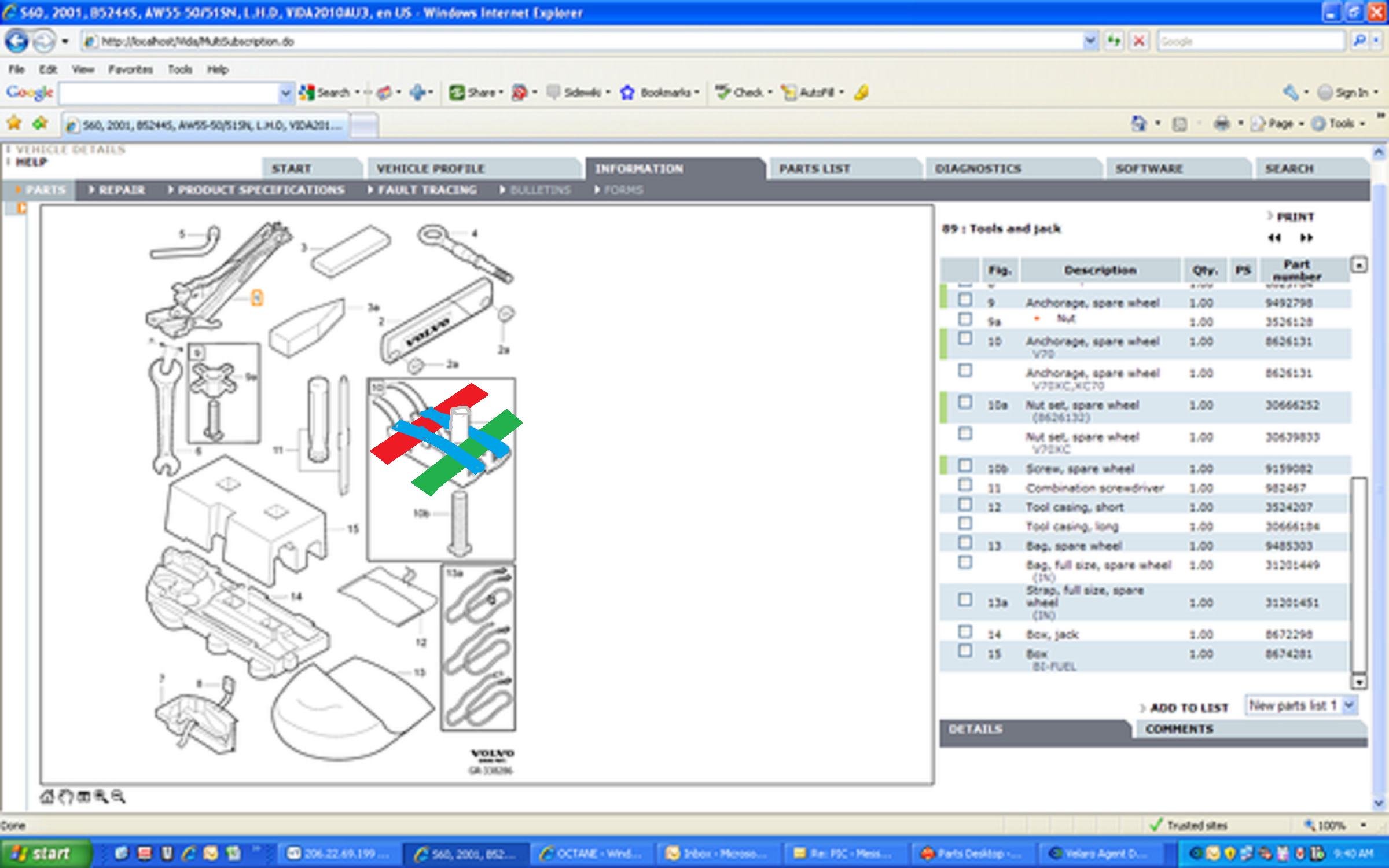Viewport: 1389px width, 868px height.
Task: Click the ADD TO LIST link
Action: click(1189, 708)
